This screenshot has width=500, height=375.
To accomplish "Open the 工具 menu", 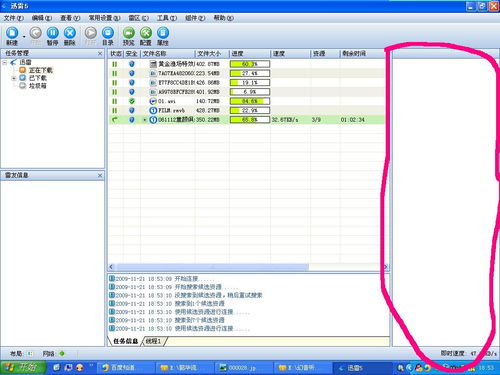I will pos(167,18).
